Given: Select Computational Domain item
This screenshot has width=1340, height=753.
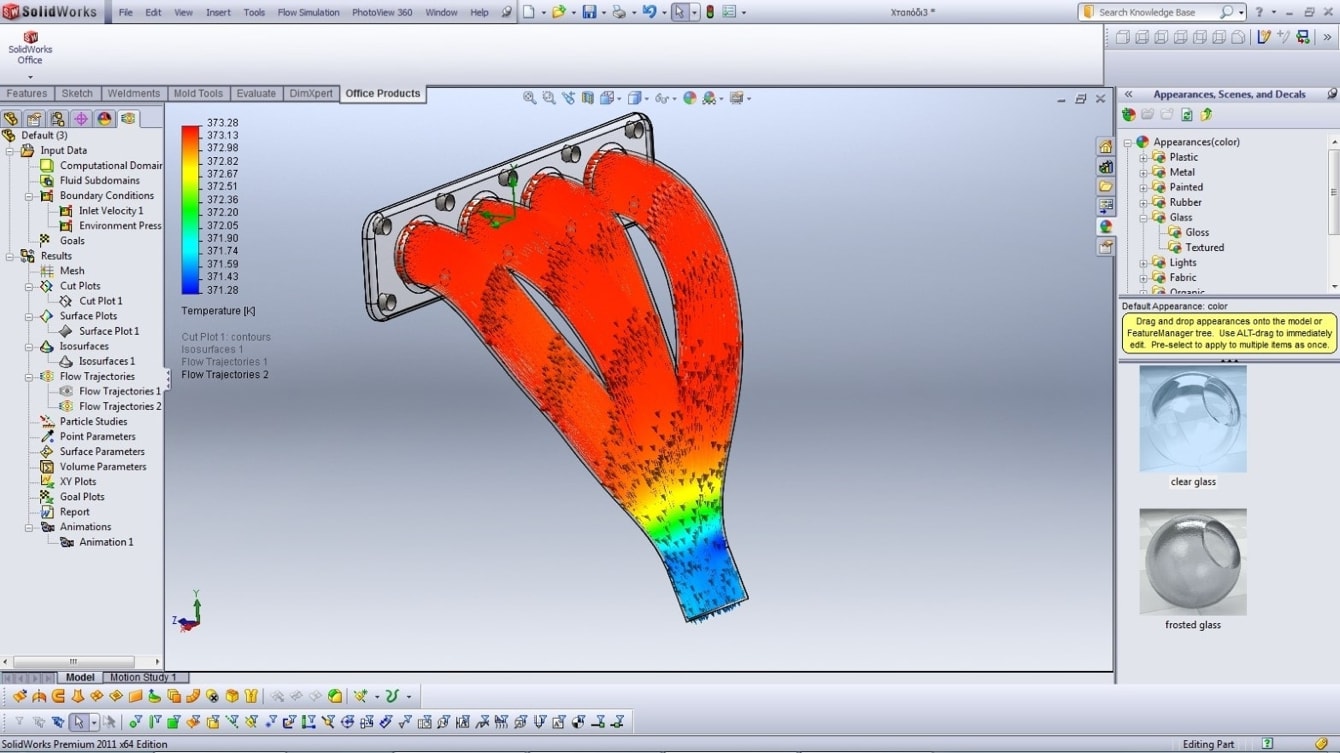Looking at the screenshot, I should (110, 166).
